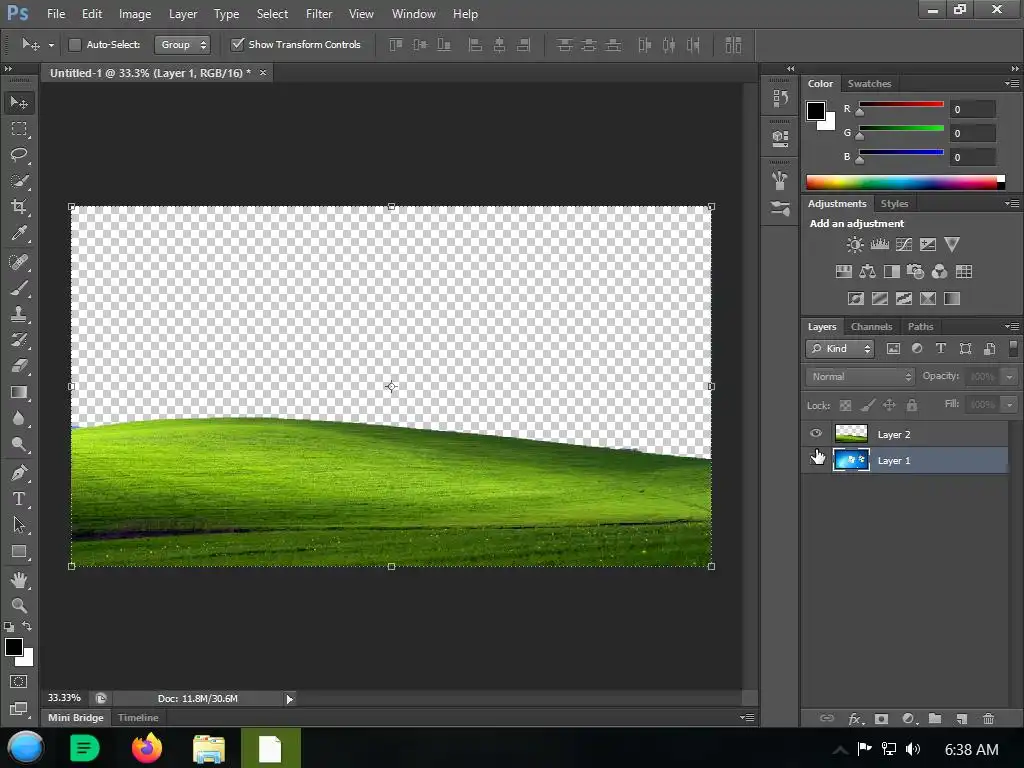Open the status bar info arrow
The width and height of the screenshot is (1024, 768).
[289, 699]
